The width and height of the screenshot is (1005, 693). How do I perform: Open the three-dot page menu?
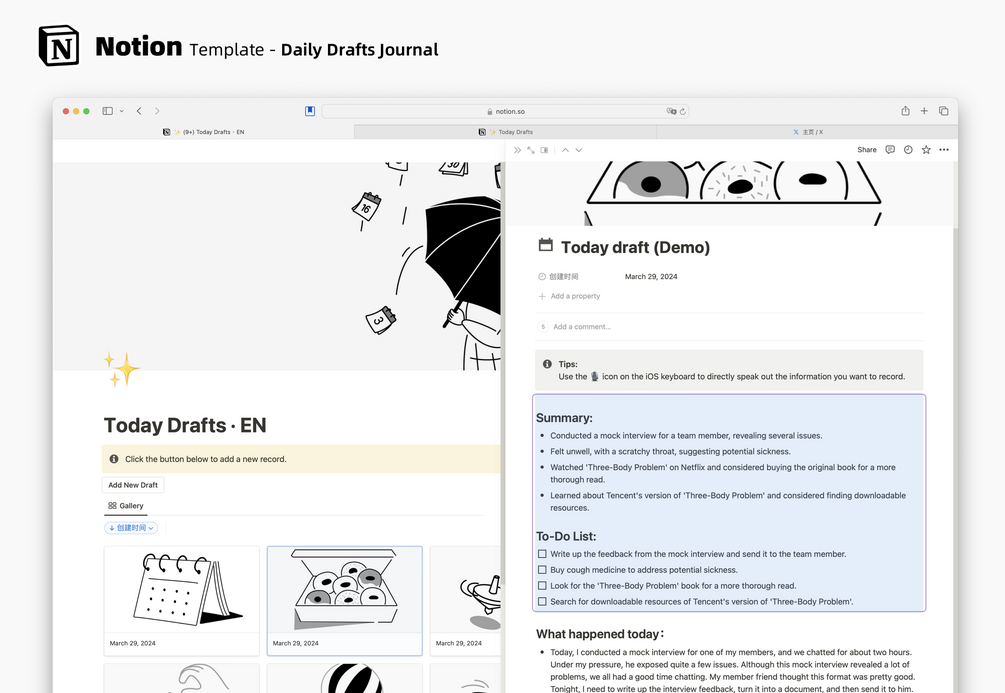tap(944, 150)
